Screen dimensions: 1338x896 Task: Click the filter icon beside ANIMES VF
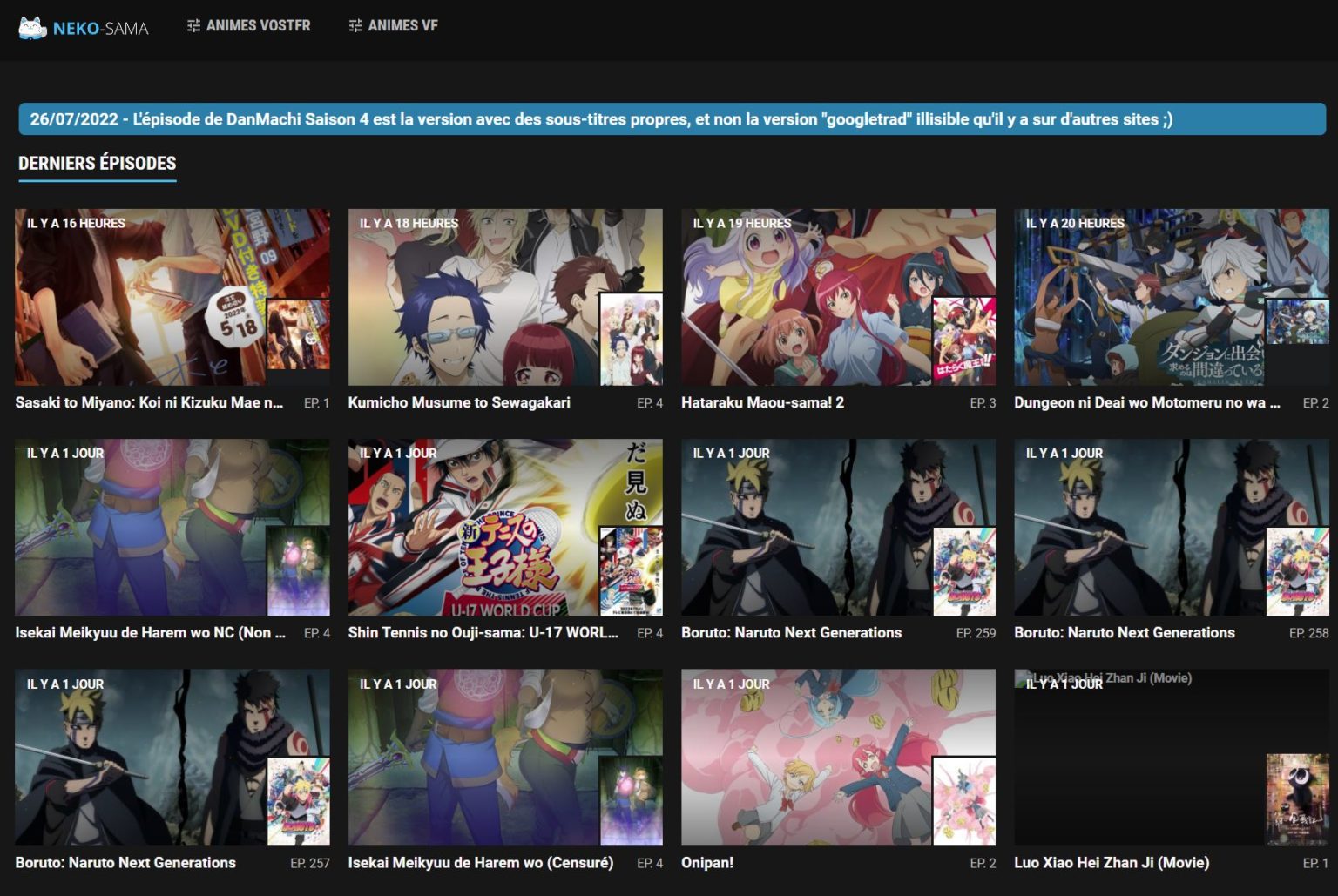click(x=355, y=25)
